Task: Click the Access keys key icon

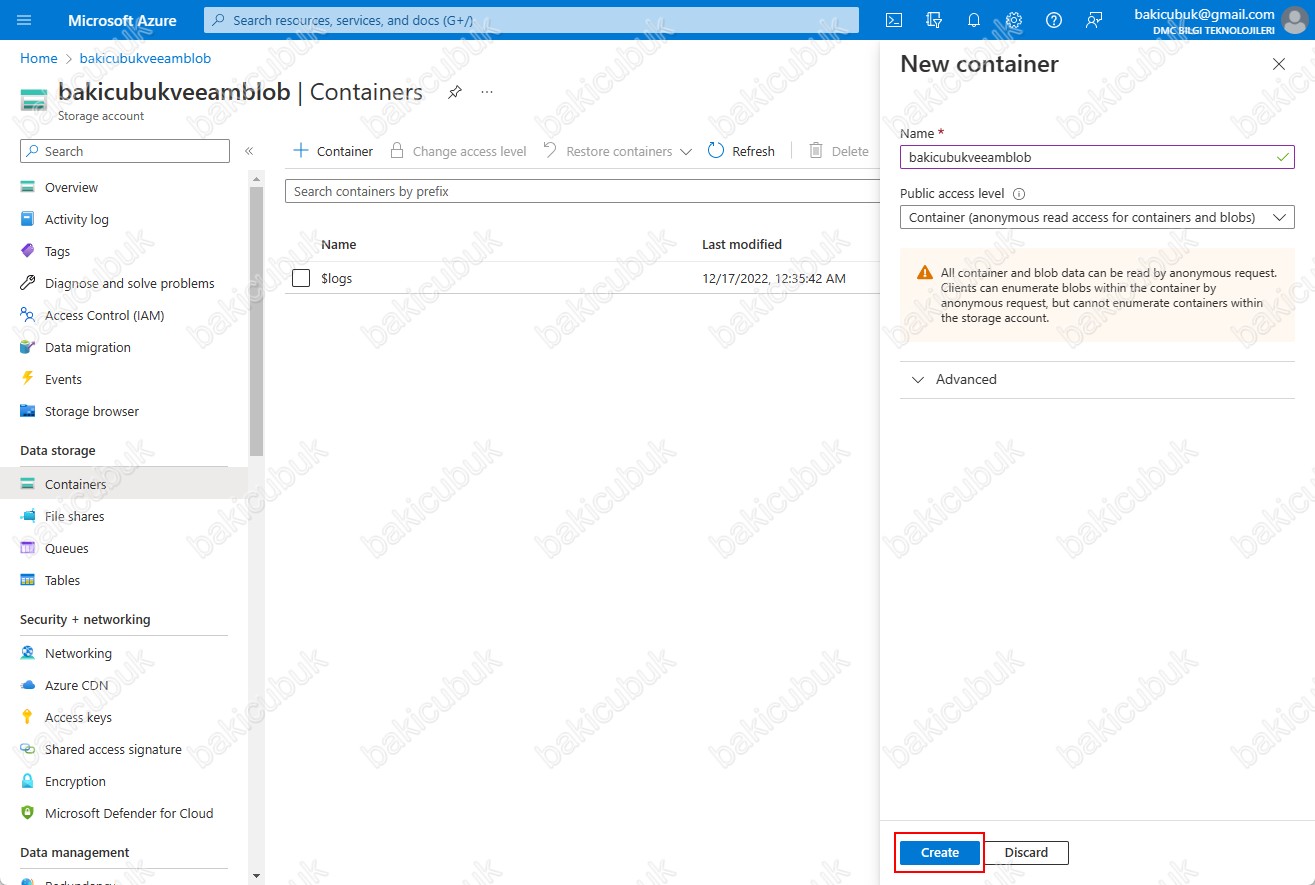Action: pos(28,717)
